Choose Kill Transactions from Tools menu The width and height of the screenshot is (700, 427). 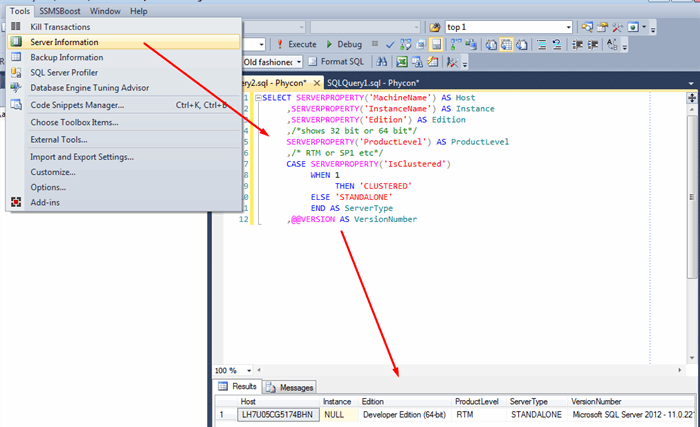tap(124, 27)
